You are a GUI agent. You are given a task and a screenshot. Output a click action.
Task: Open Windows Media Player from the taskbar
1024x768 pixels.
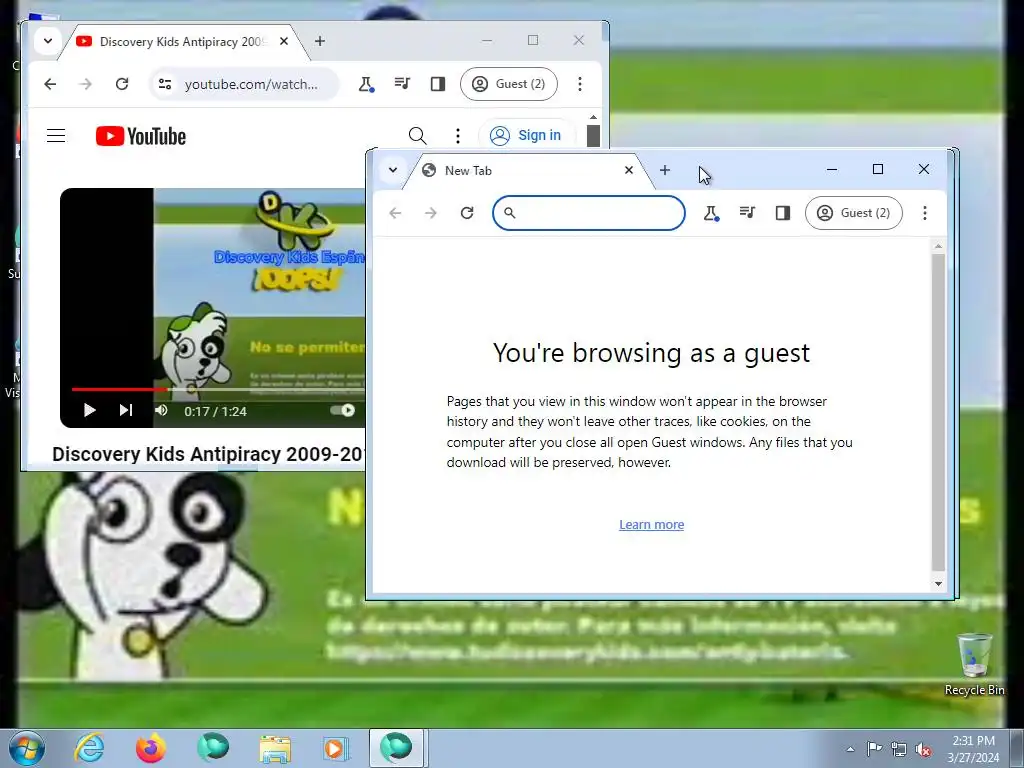[x=336, y=748]
